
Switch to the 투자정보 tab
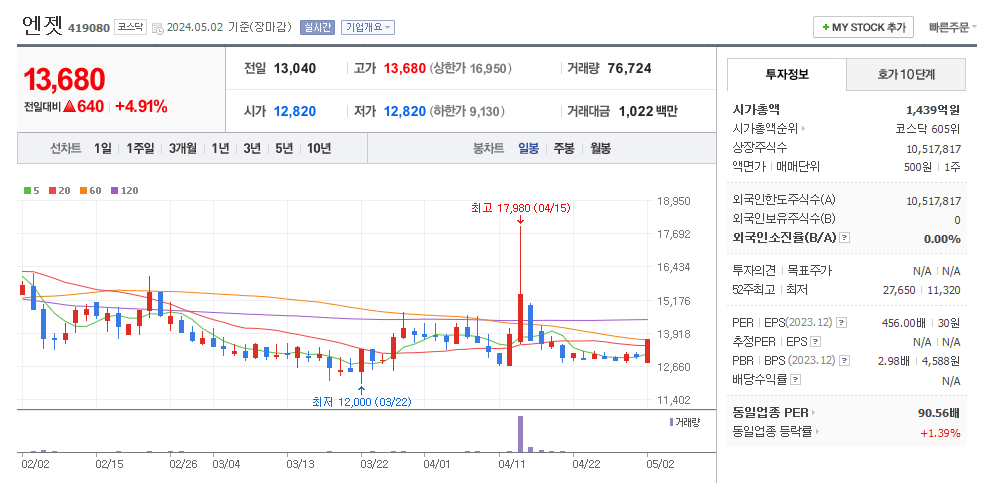pyautogui.click(x=787, y=75)
